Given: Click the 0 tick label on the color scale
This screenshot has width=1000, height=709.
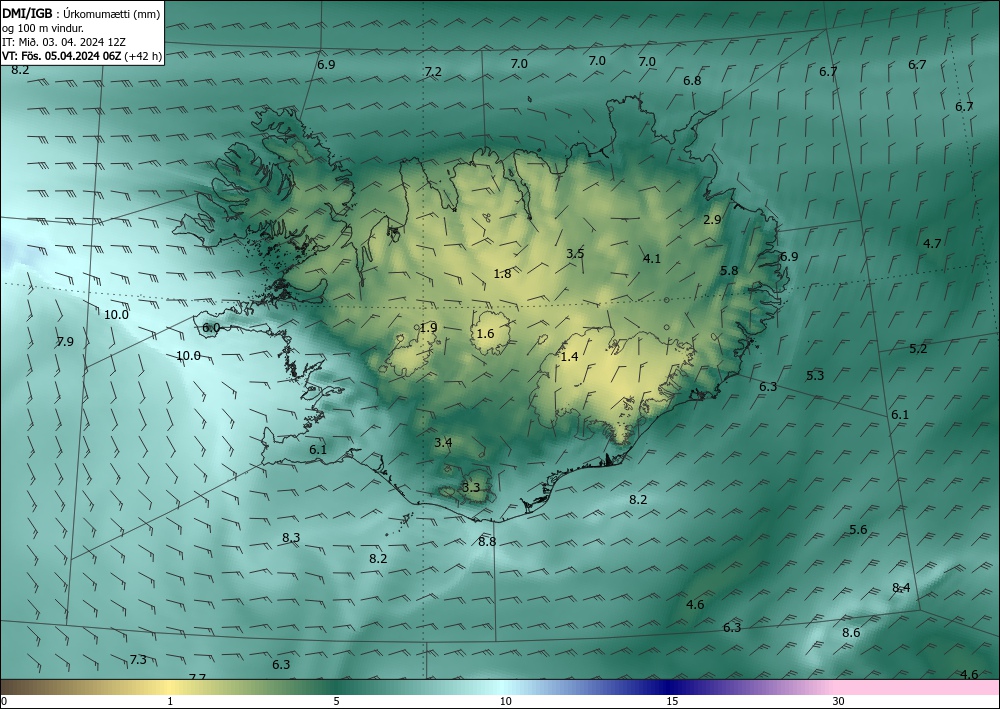Looking at the screenshot, I should [4, 701].
